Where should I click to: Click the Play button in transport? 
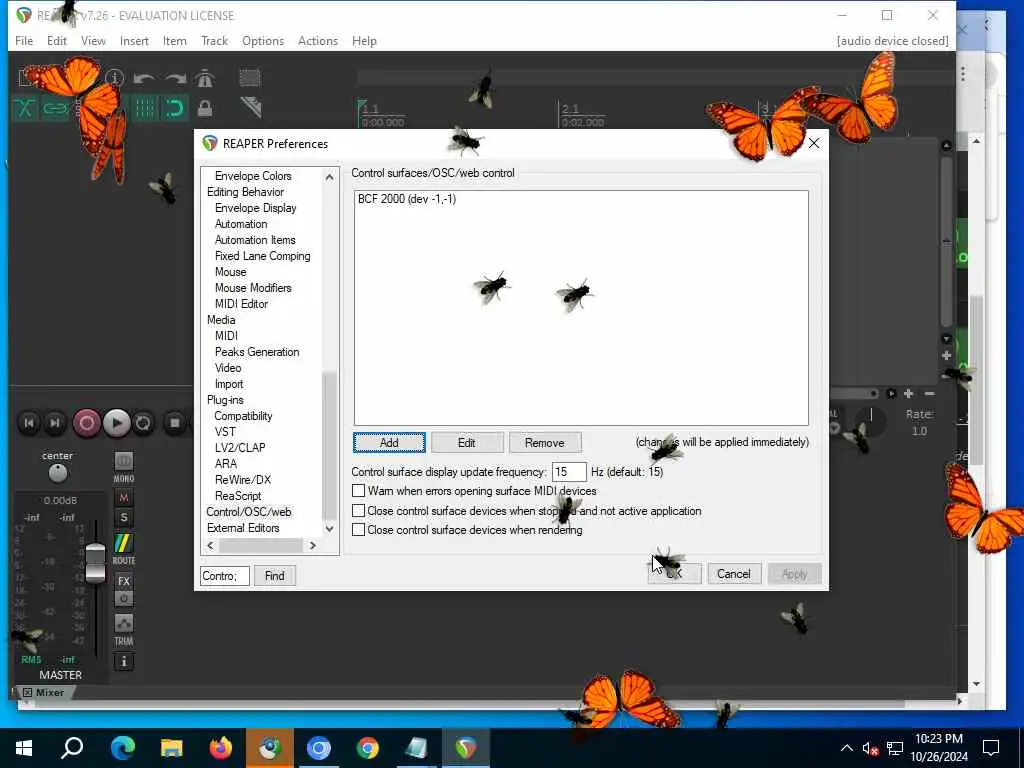pyautogui.click(x=116, y=423)
